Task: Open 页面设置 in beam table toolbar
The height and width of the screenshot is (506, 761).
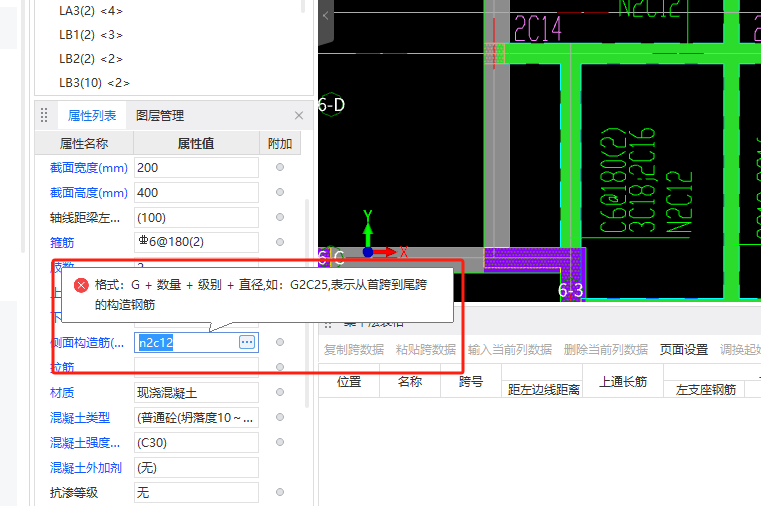Action: tap(684, 349)
